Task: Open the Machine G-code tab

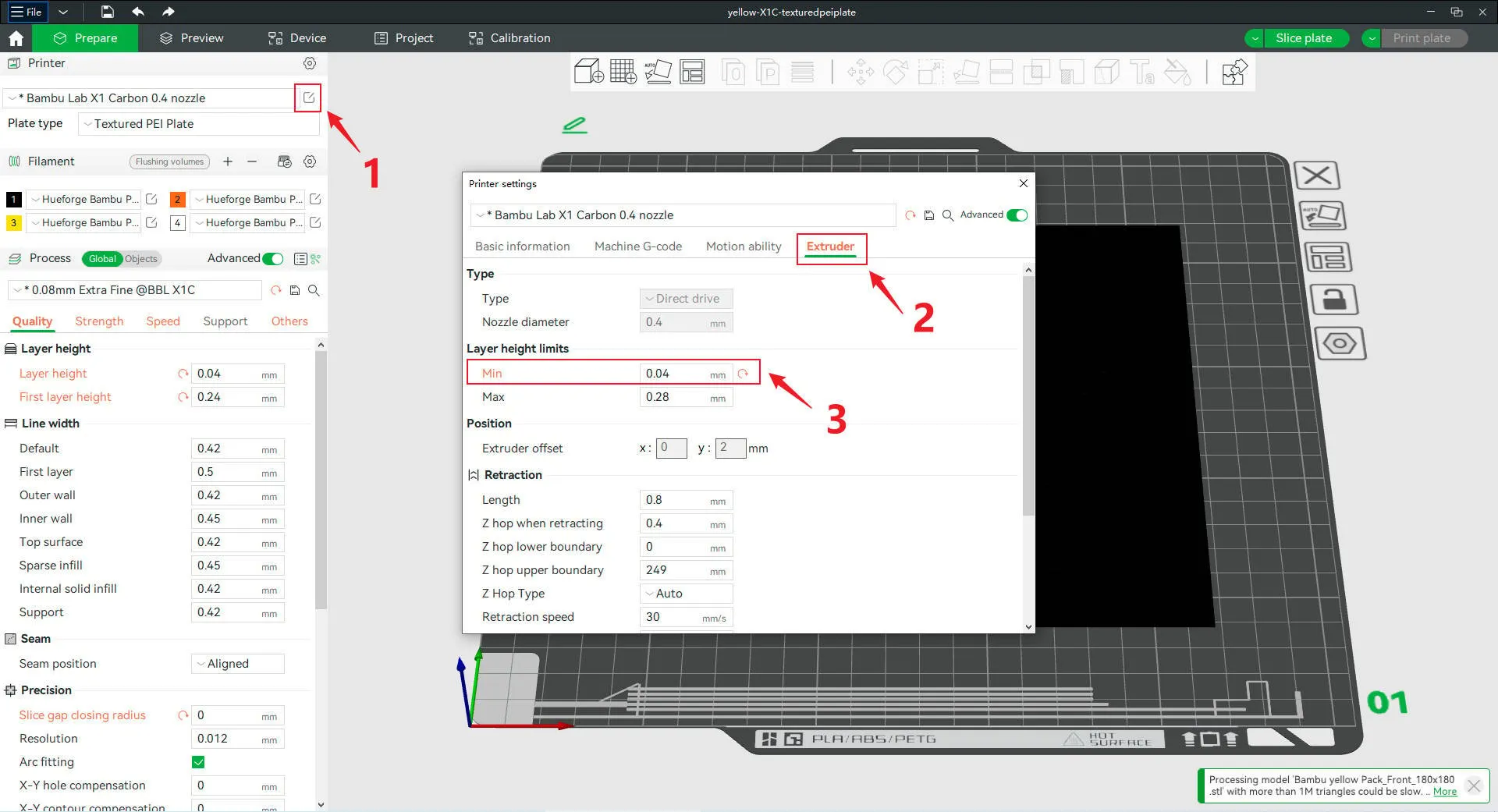Action: coord(638,246)
